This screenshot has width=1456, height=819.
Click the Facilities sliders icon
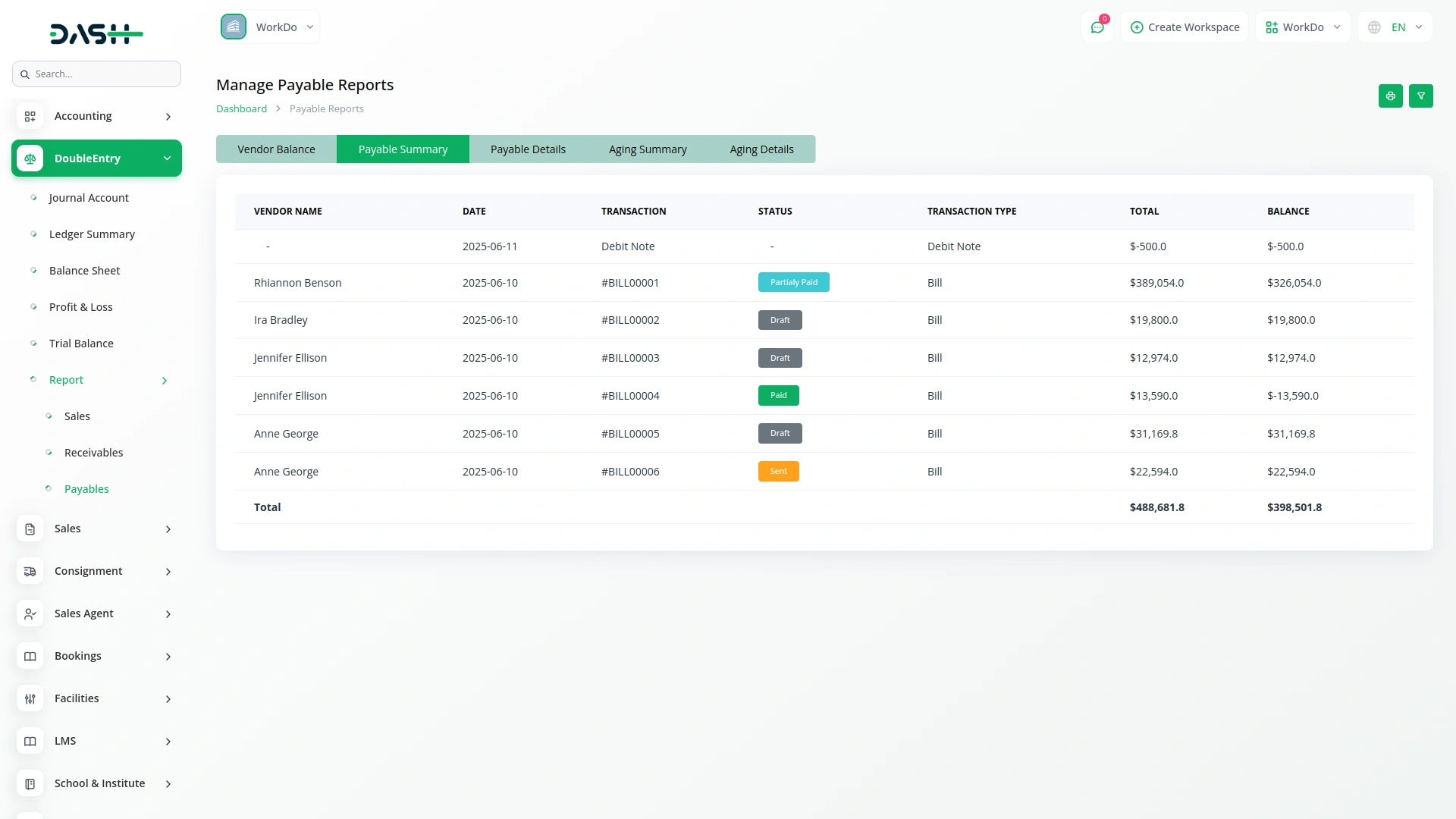[30, 698]
